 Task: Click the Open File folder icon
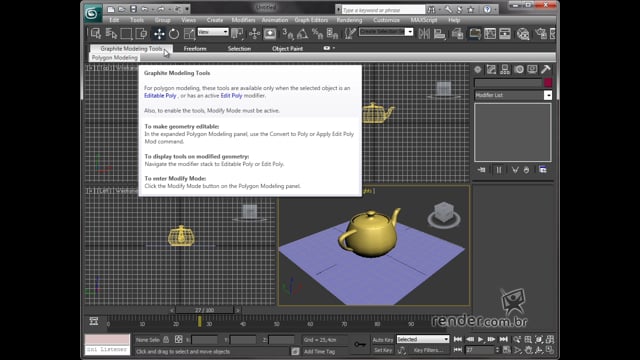pyautogui.click(x=122, y=9)
